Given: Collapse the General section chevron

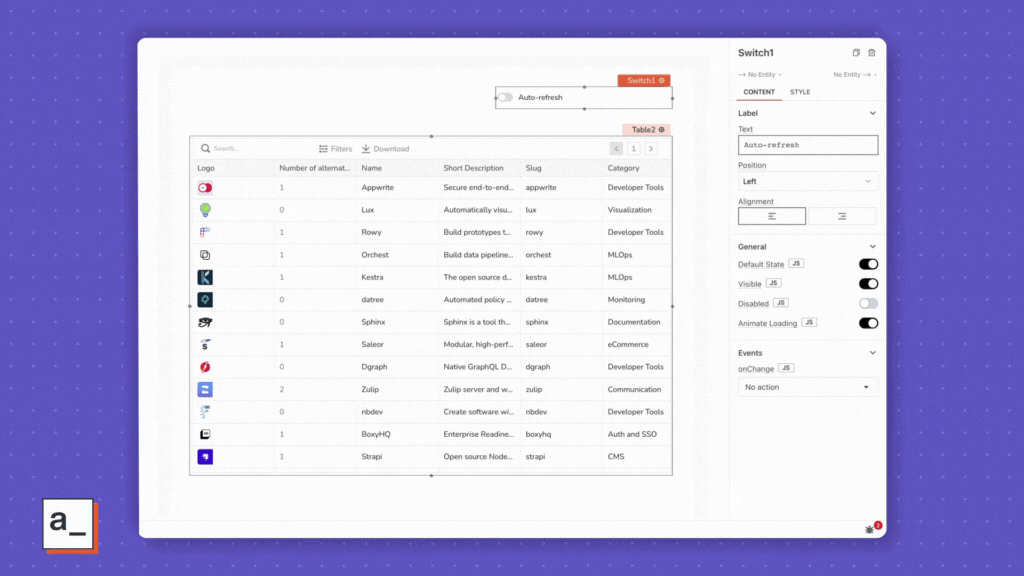Looking at the screenshot, I should [x=872, y=247].
